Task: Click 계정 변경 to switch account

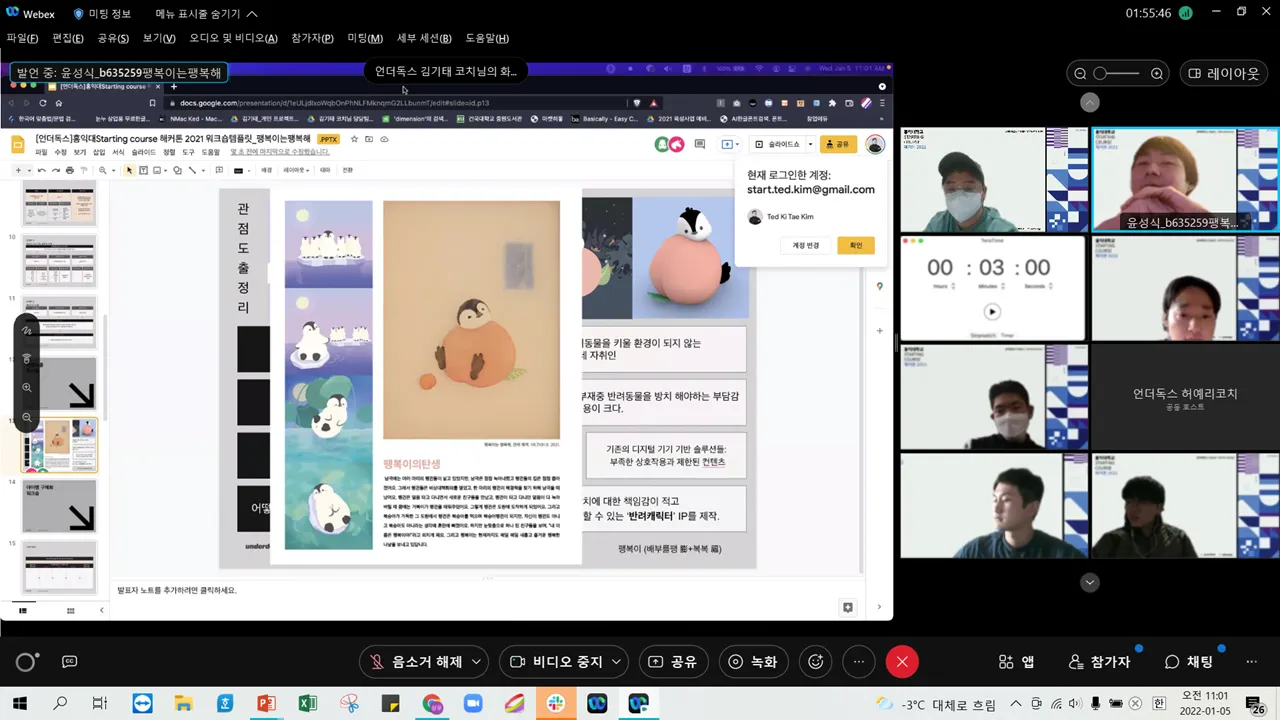Action: click(x=806, y=245)
